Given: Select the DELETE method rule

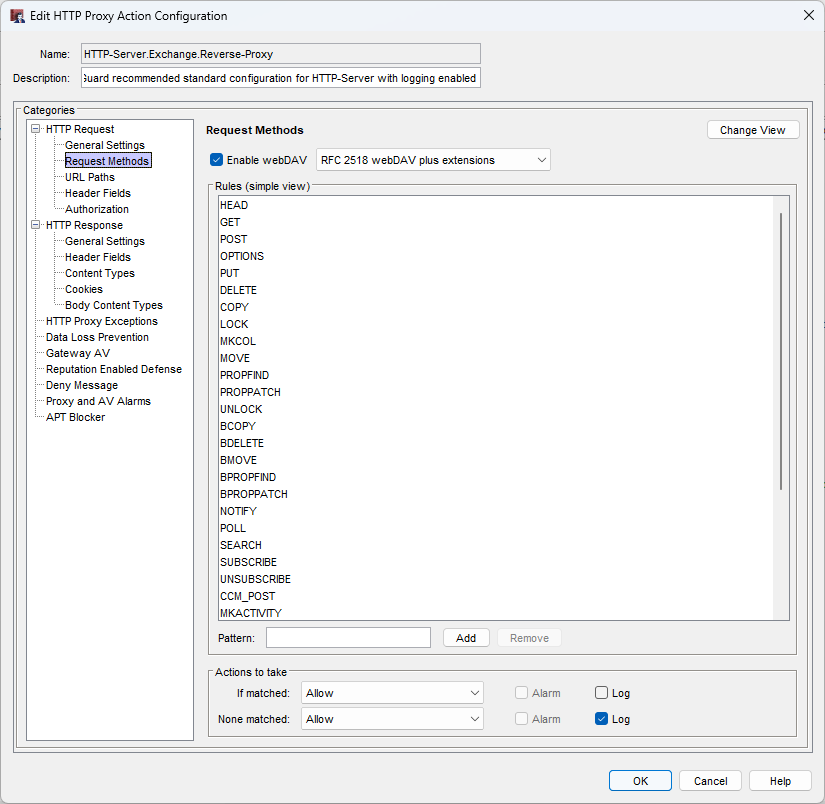Looking at the screenshot, I should pos(238,290).
